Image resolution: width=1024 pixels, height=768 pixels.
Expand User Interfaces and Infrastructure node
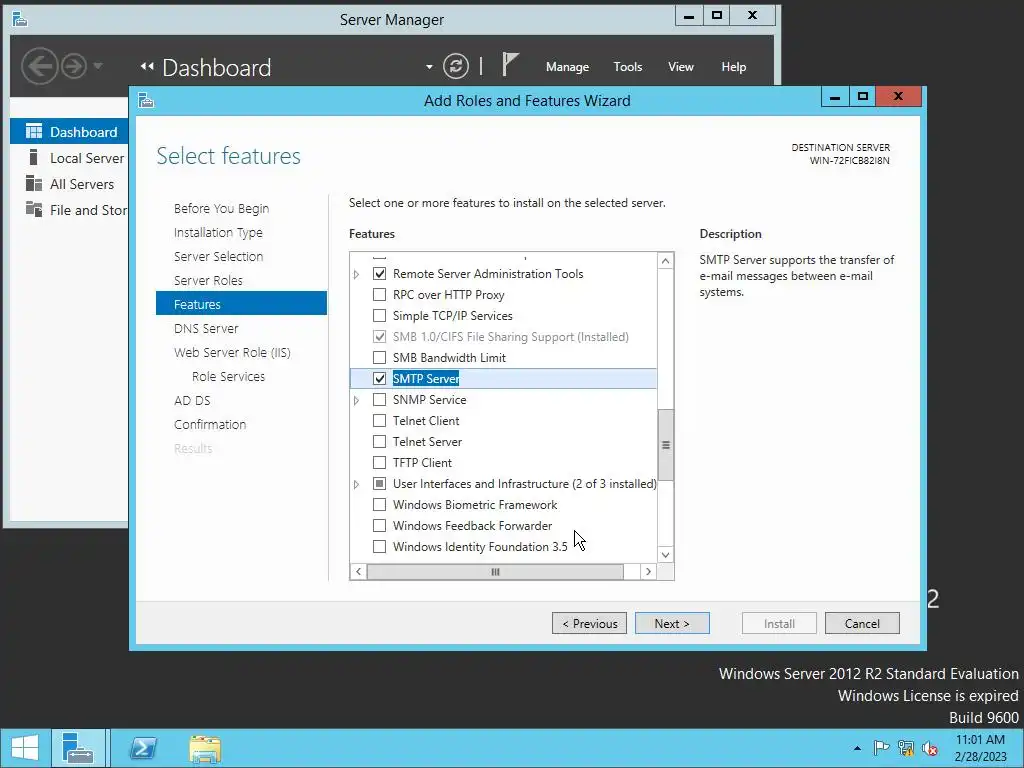click(357, 484)
